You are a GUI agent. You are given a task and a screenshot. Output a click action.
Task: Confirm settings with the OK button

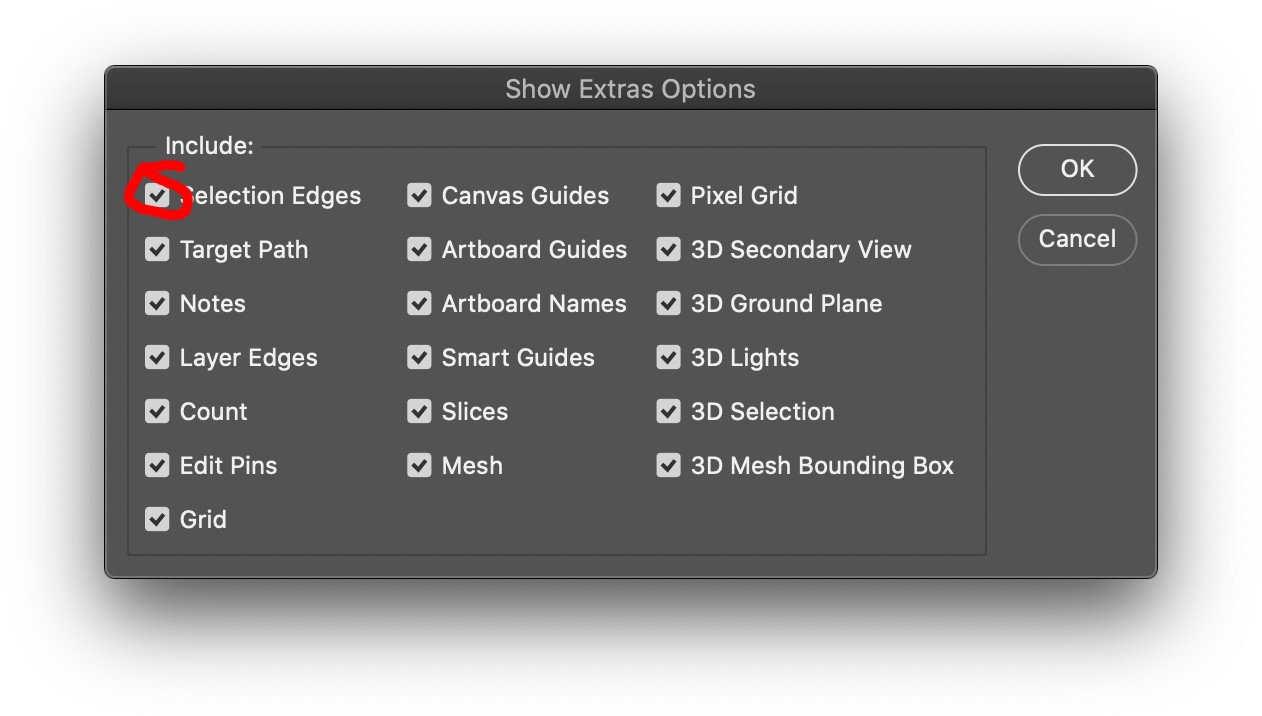pos(1077,170)
